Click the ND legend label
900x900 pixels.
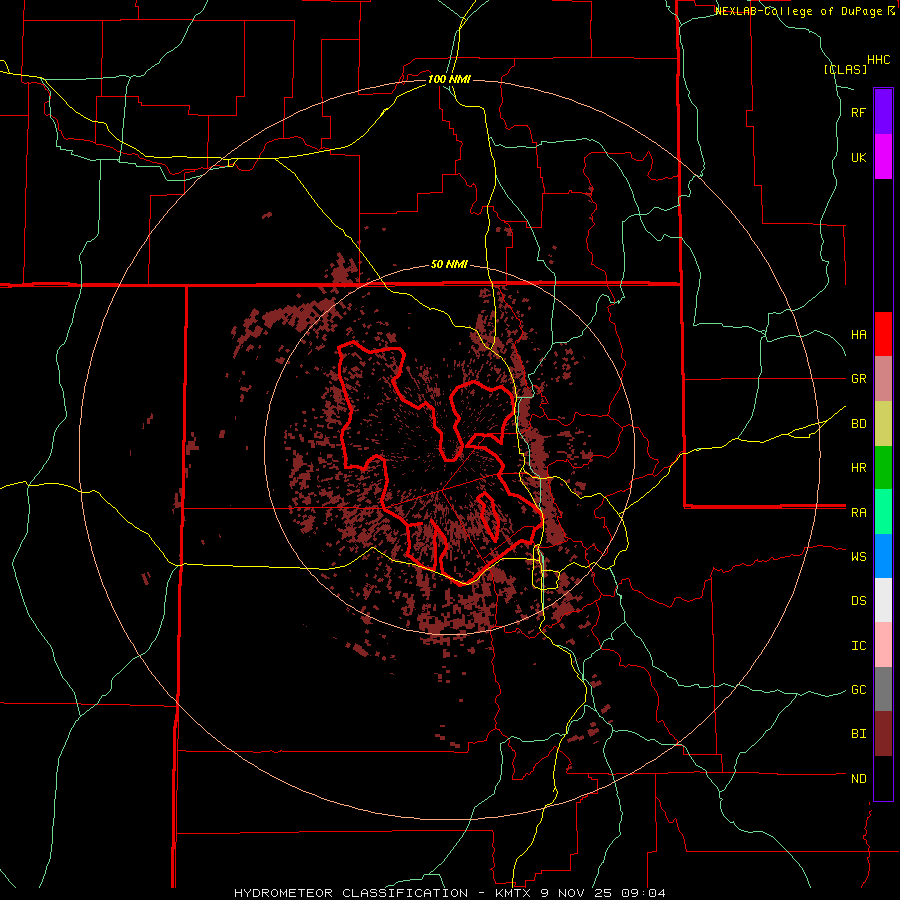[858, 779]
